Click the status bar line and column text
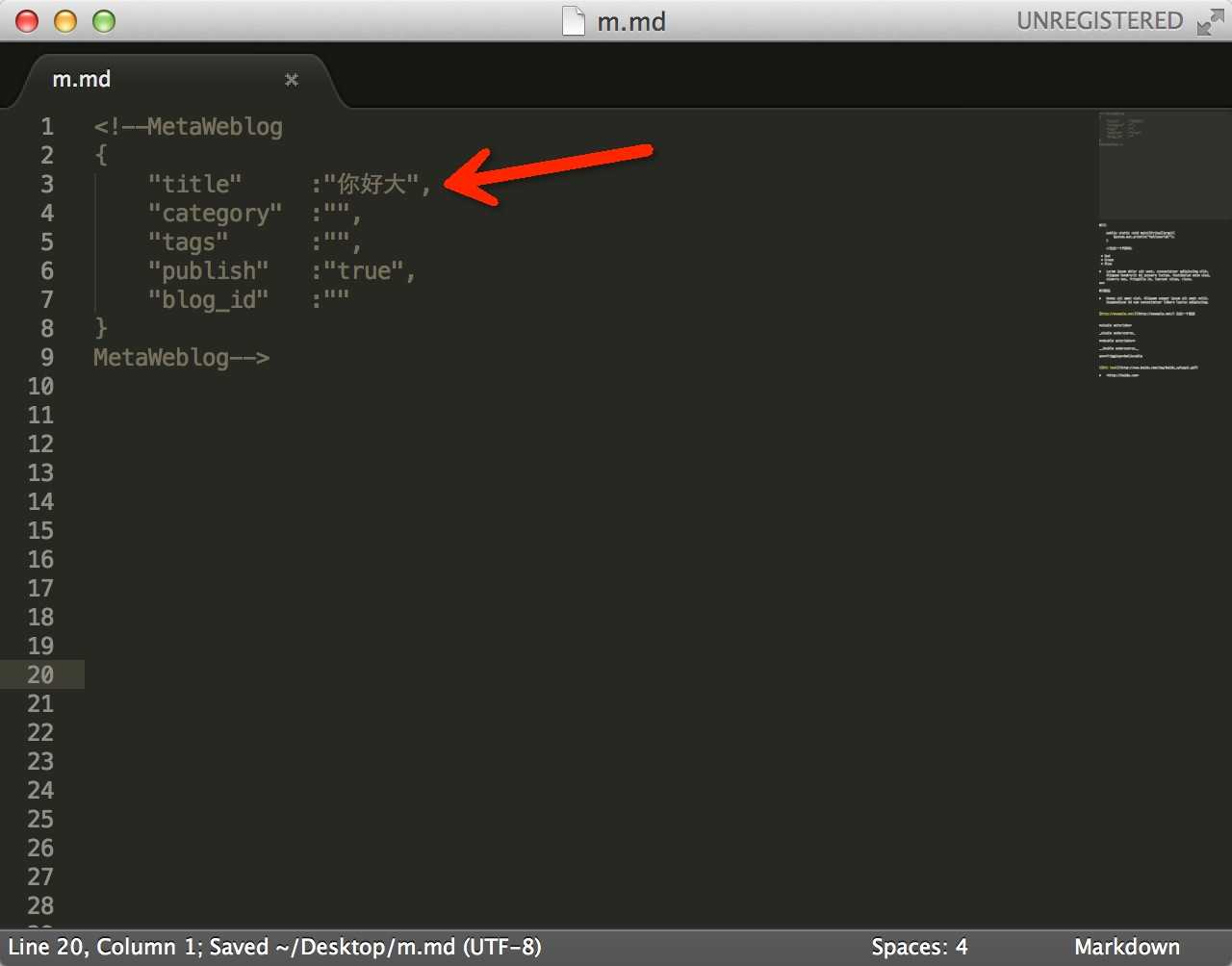 274,947
